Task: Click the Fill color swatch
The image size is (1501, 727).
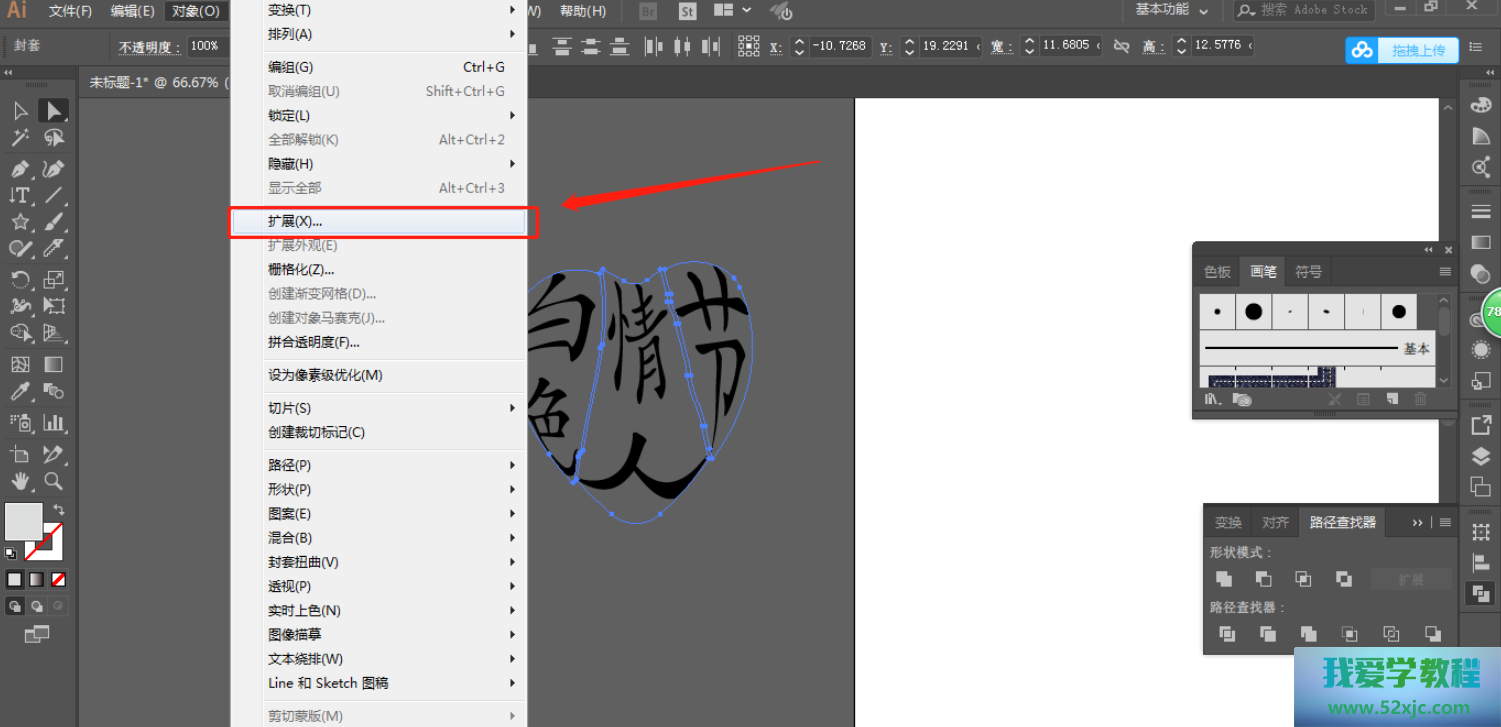Action: click(23, 522)
